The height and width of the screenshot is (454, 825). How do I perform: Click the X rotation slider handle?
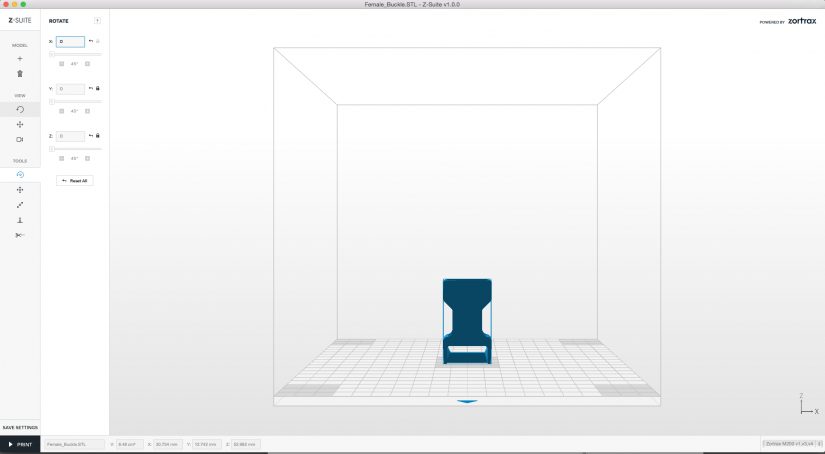click(52, 54)
